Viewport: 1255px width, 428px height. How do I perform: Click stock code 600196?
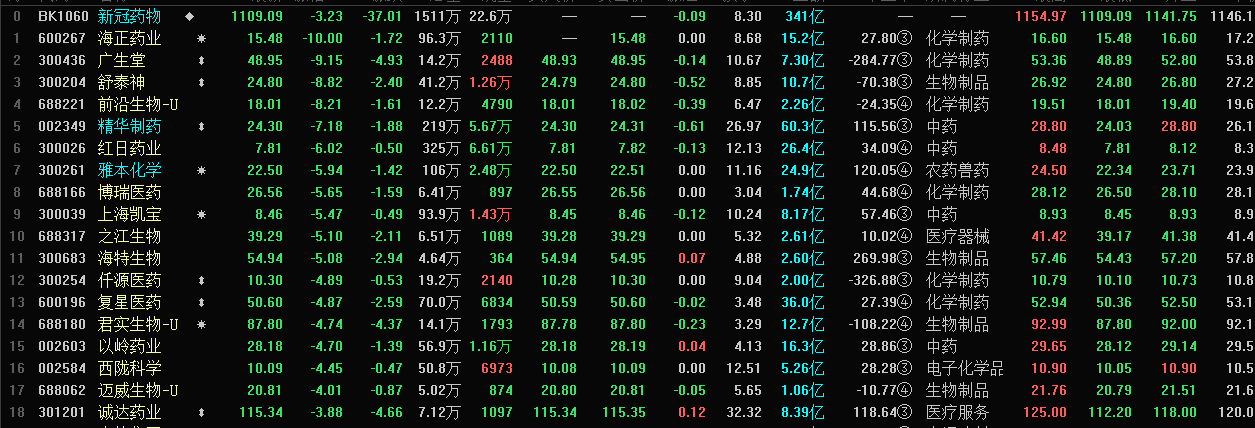click(x=62, y=302)
